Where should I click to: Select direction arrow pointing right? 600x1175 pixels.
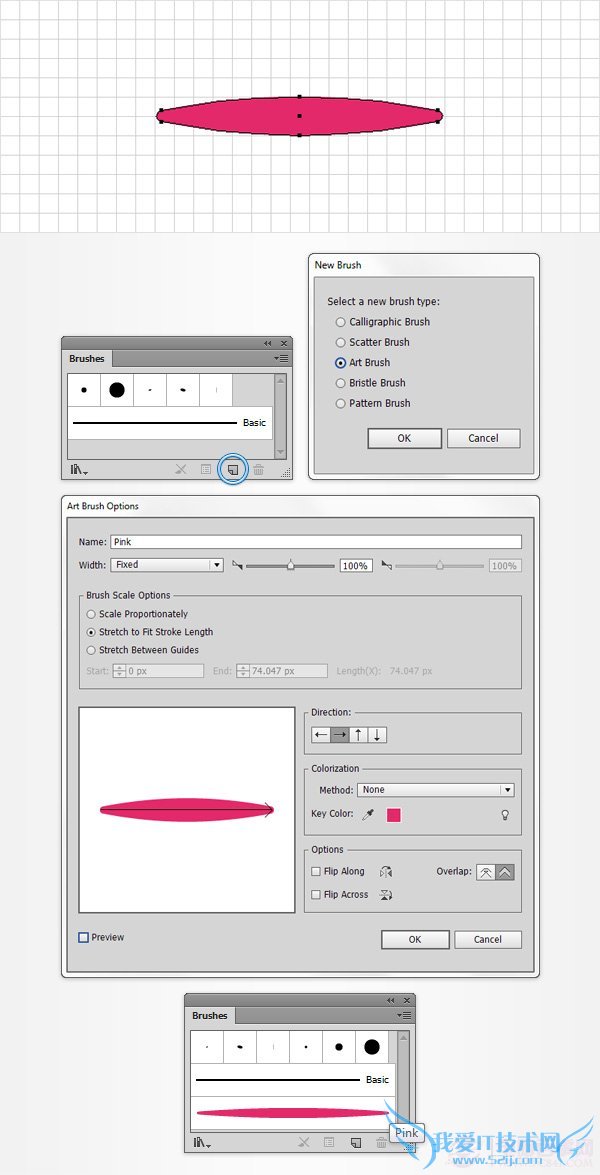coord(340,734)
